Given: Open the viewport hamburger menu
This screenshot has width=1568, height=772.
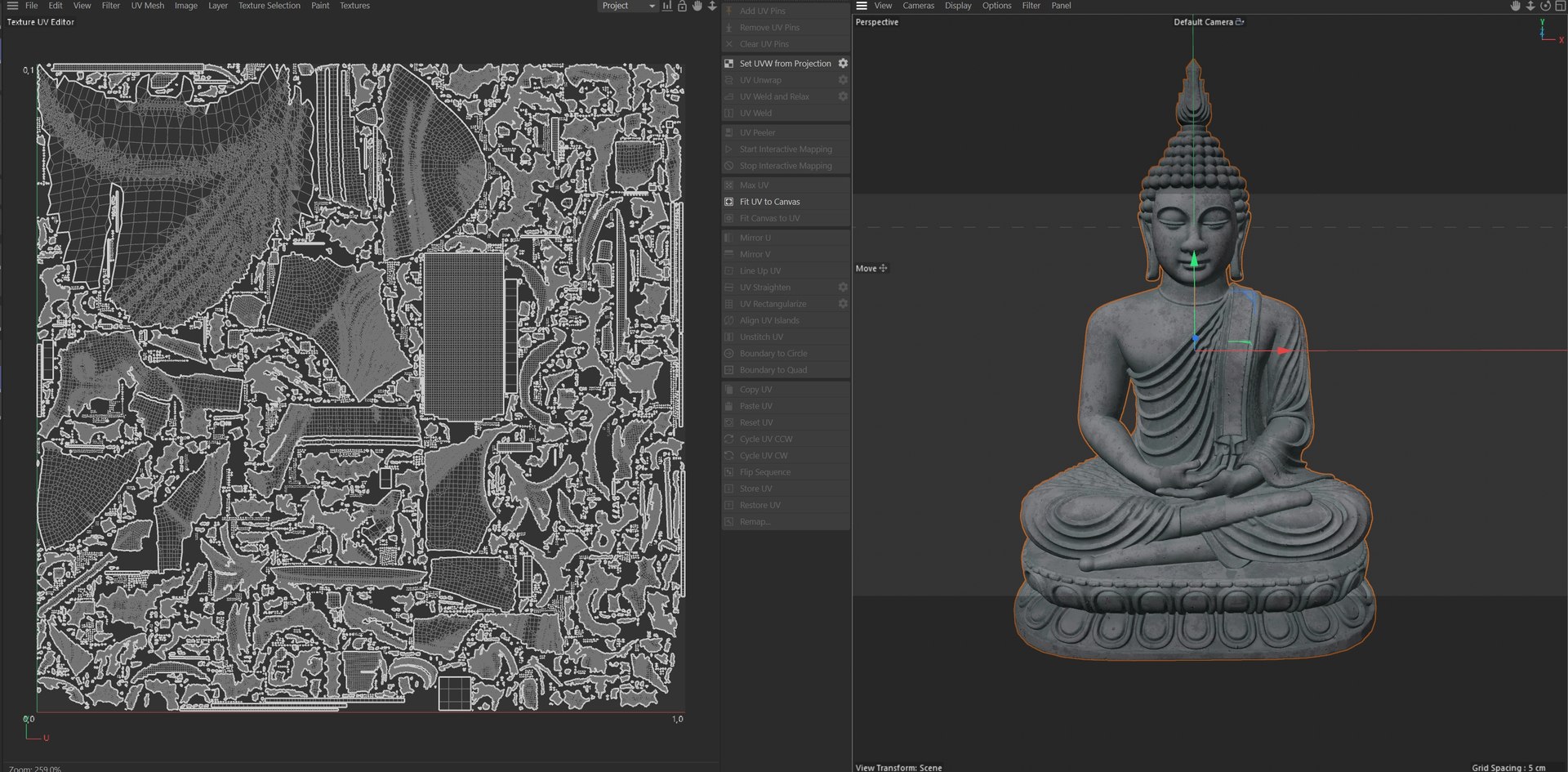Looking at the screenshot, I should [x=862, y=6].
